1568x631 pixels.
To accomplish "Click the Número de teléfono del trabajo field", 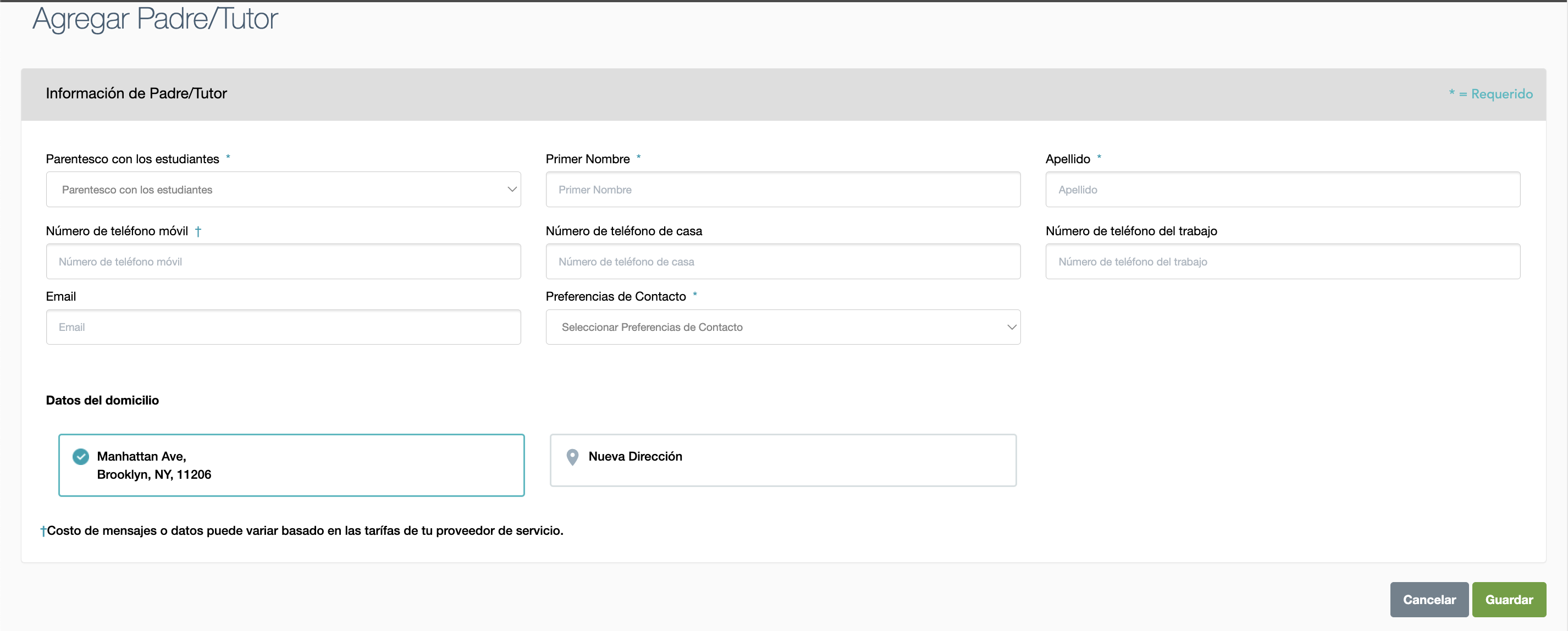I will 1283,262.
